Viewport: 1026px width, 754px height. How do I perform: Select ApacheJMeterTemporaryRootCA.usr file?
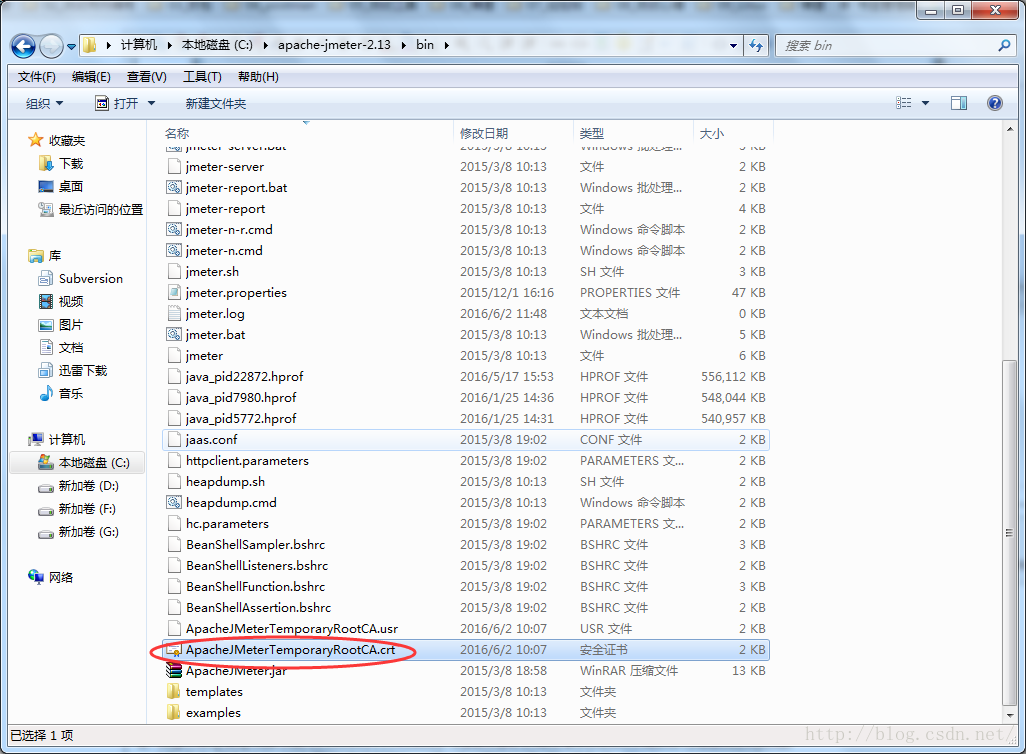pos(292,628)
